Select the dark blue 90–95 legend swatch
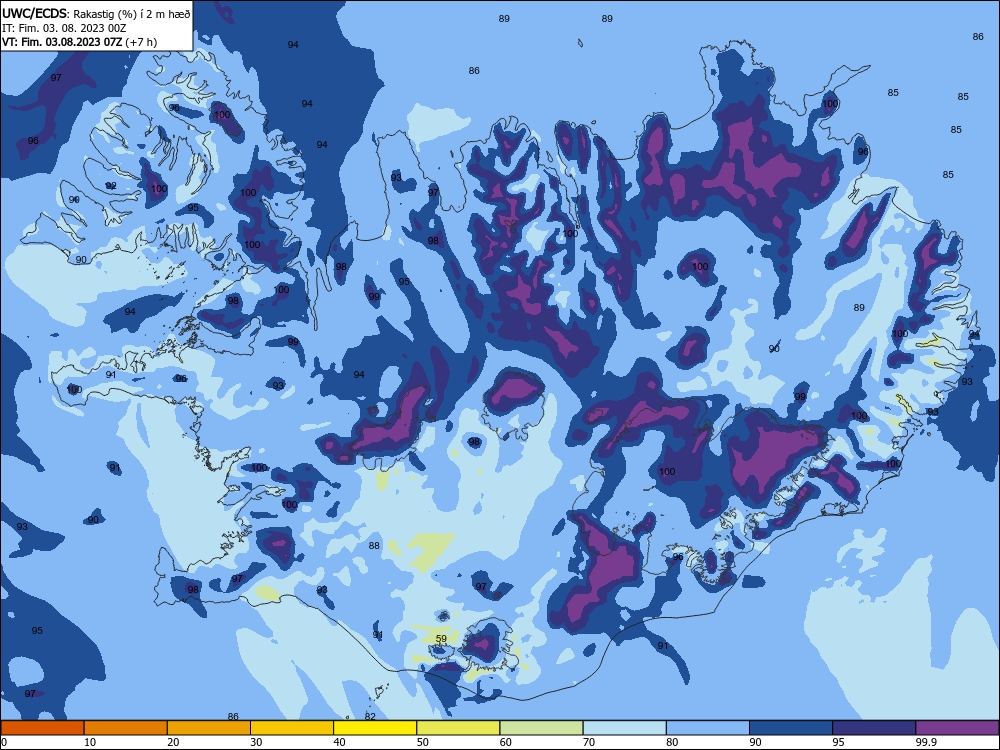The width and height of the screenshot is (1000, 750). tap(791, 728)
